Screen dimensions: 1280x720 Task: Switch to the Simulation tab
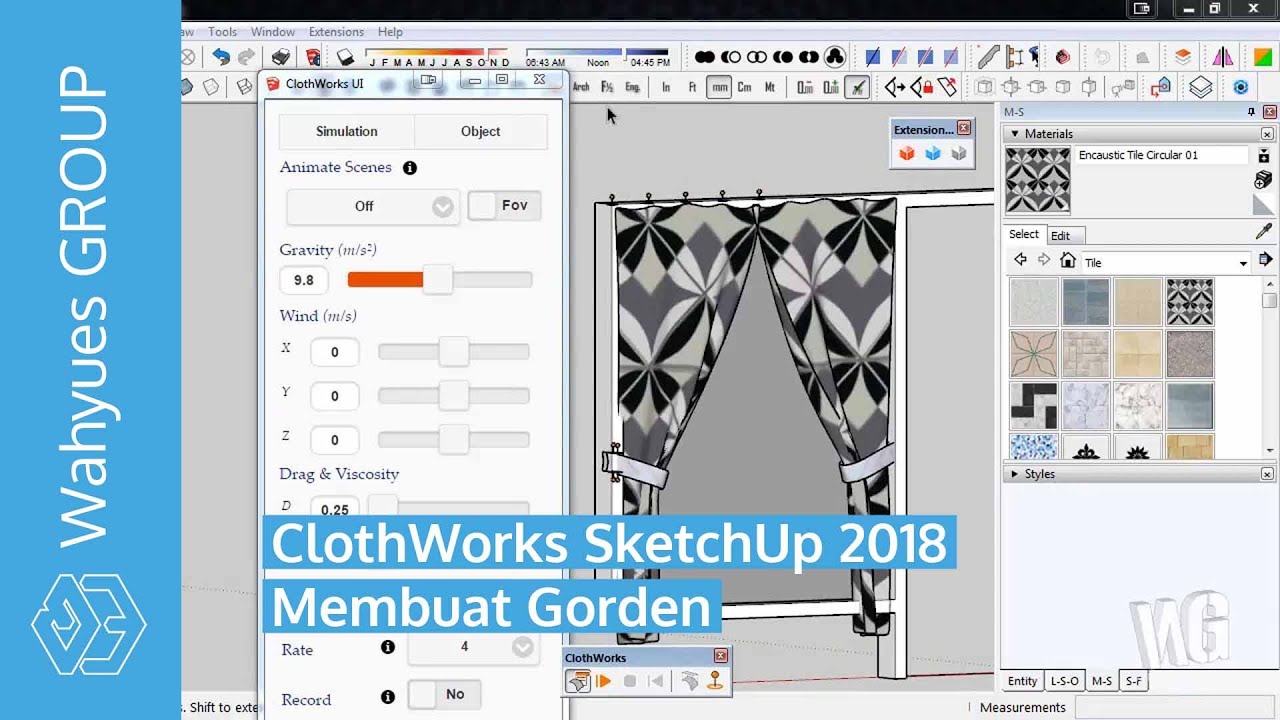pos(346,131)
